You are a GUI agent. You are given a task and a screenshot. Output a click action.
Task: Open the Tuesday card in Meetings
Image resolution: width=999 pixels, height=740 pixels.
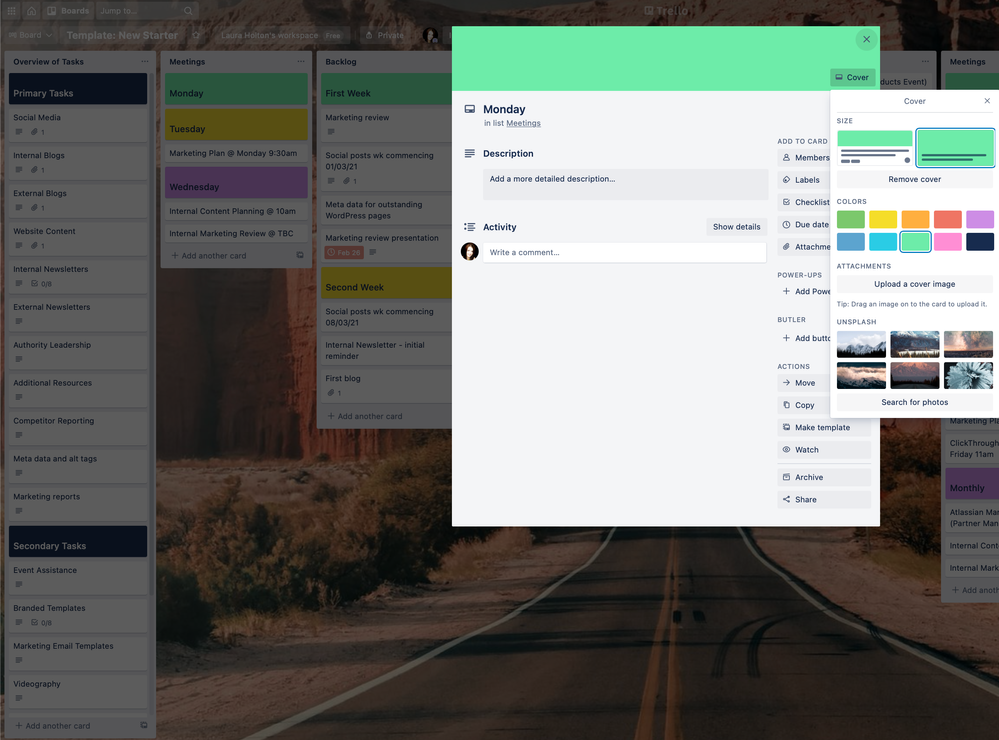tap(236, 125)
